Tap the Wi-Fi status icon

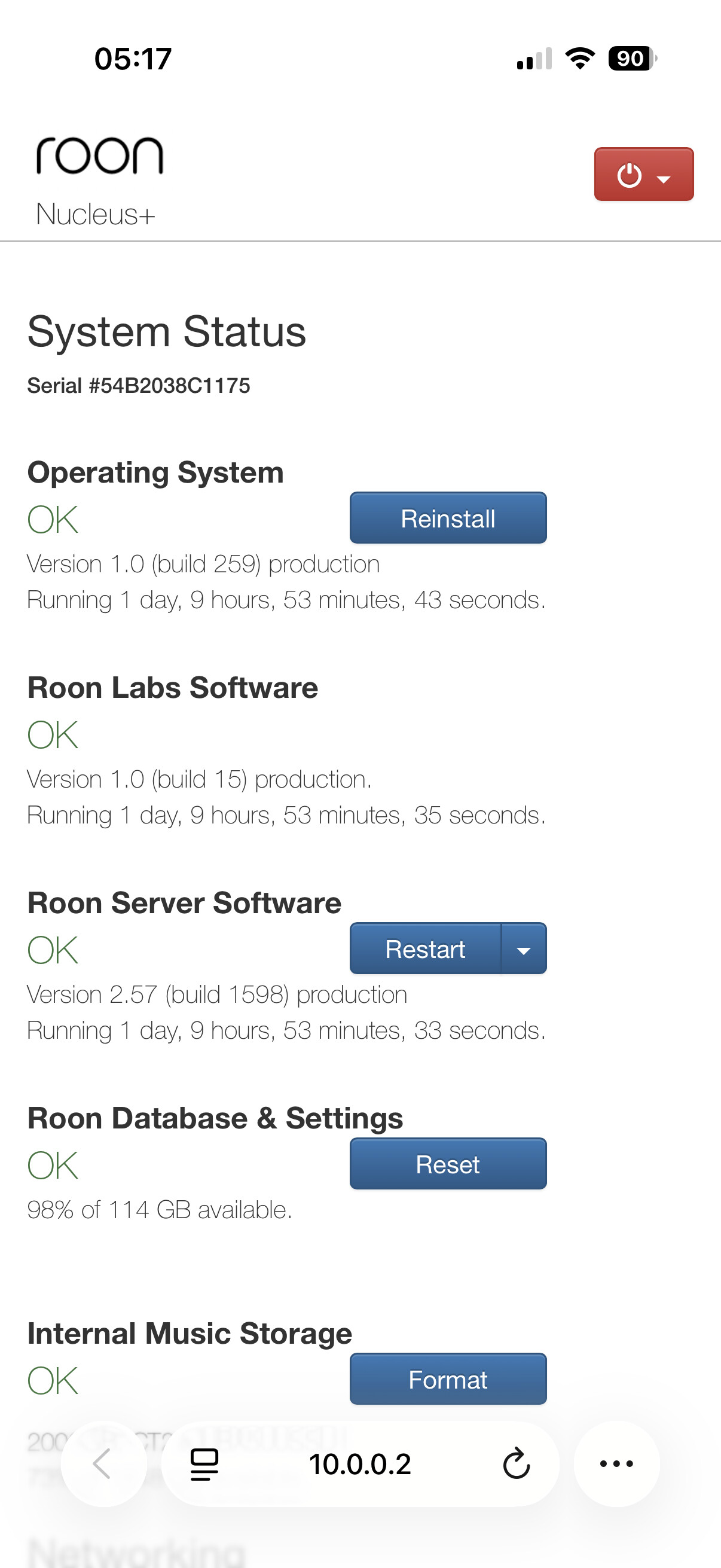pos(580,59)
